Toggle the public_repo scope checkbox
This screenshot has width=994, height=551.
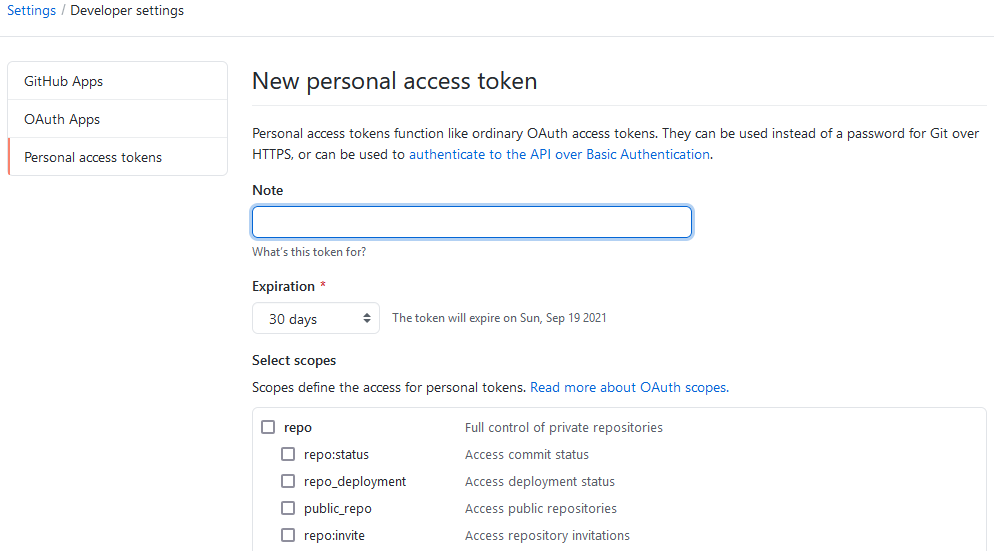coord(288,508)
